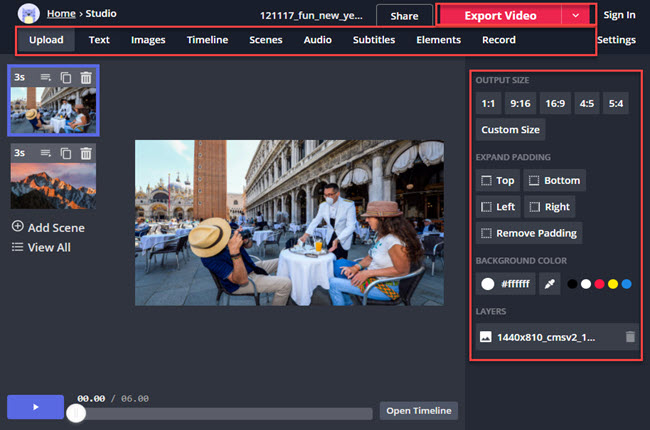This screenshot has width=650, height=430.
Task: Choose the red background color swatch
Action: point(600,284)
